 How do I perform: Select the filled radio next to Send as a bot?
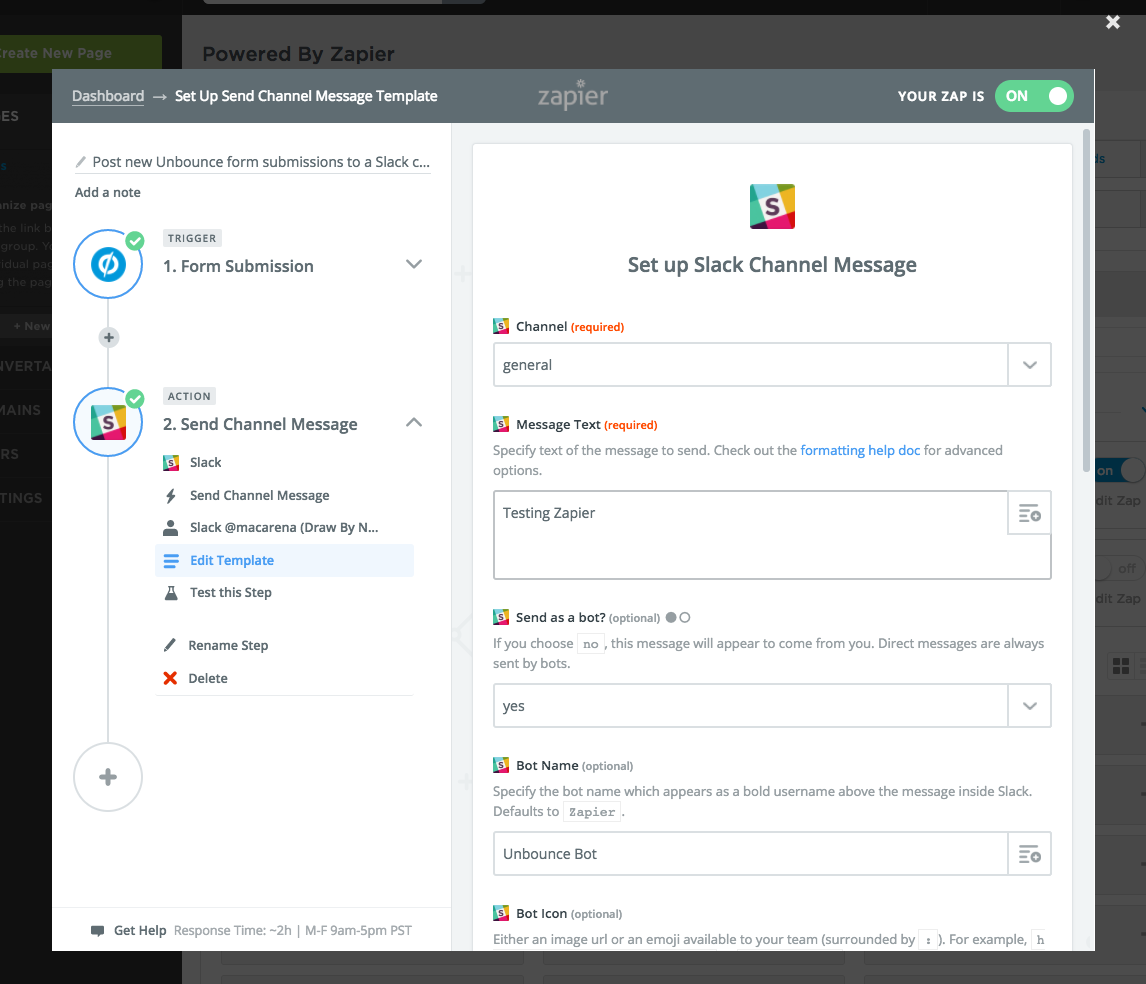coord(671,618)
